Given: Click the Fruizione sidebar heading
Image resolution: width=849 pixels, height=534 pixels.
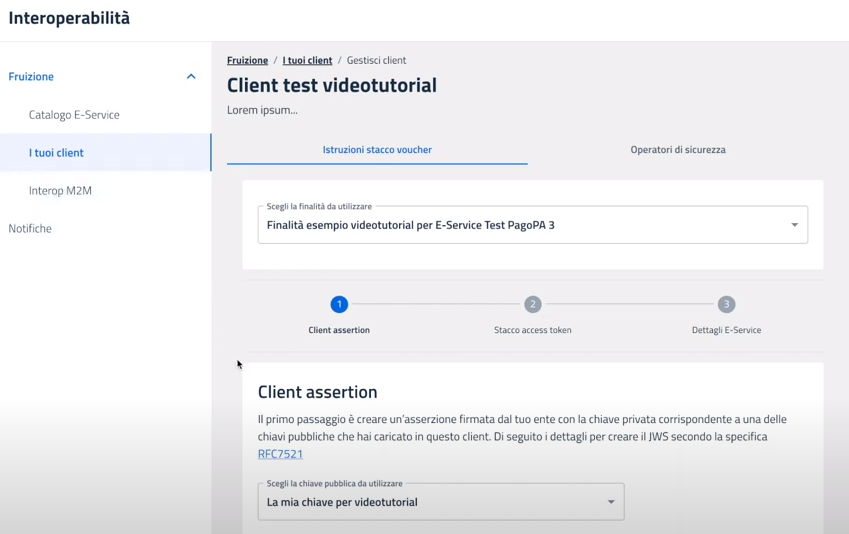Looking at the screenshot, I should 31,77.
